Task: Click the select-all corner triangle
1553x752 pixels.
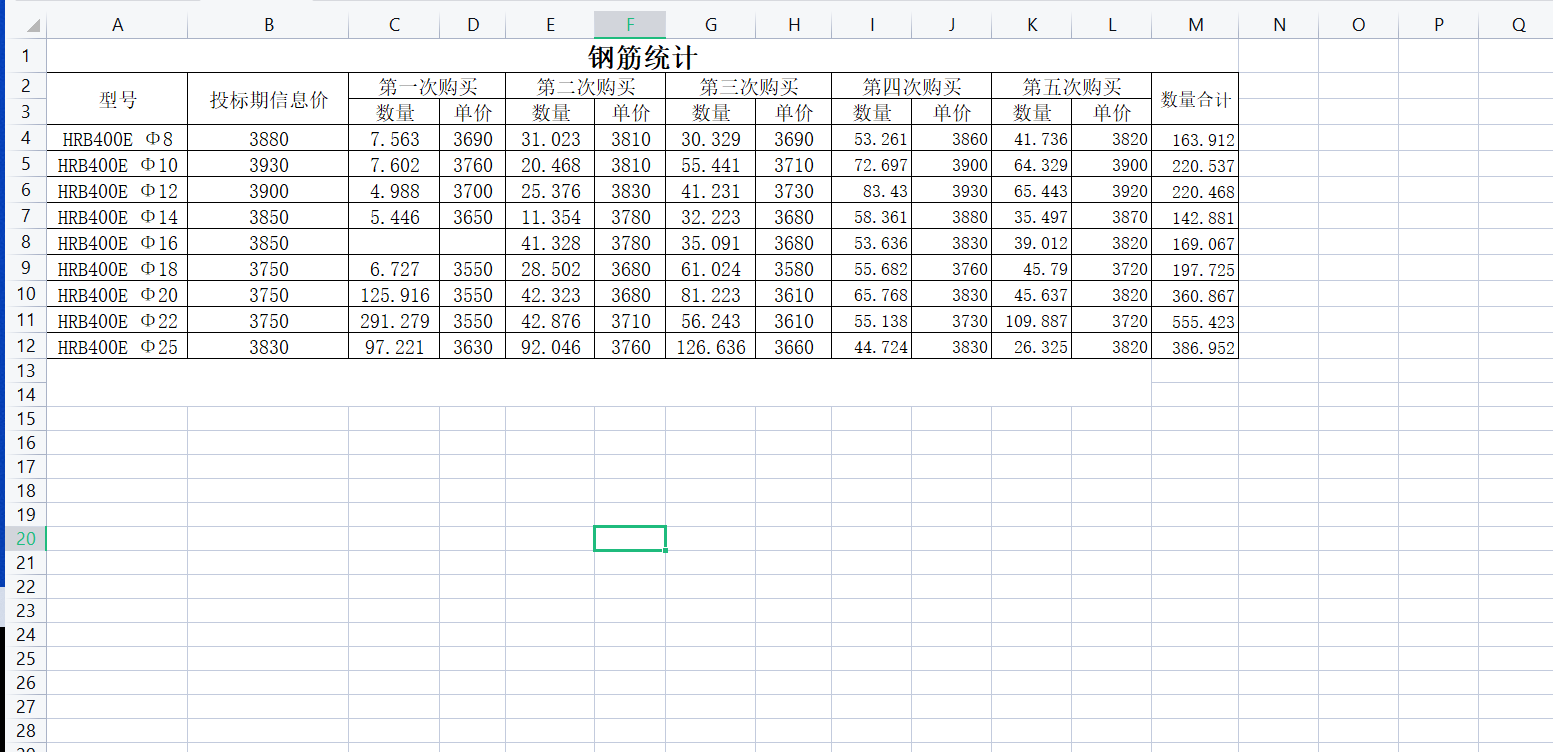Action: (x=33, y=26)
